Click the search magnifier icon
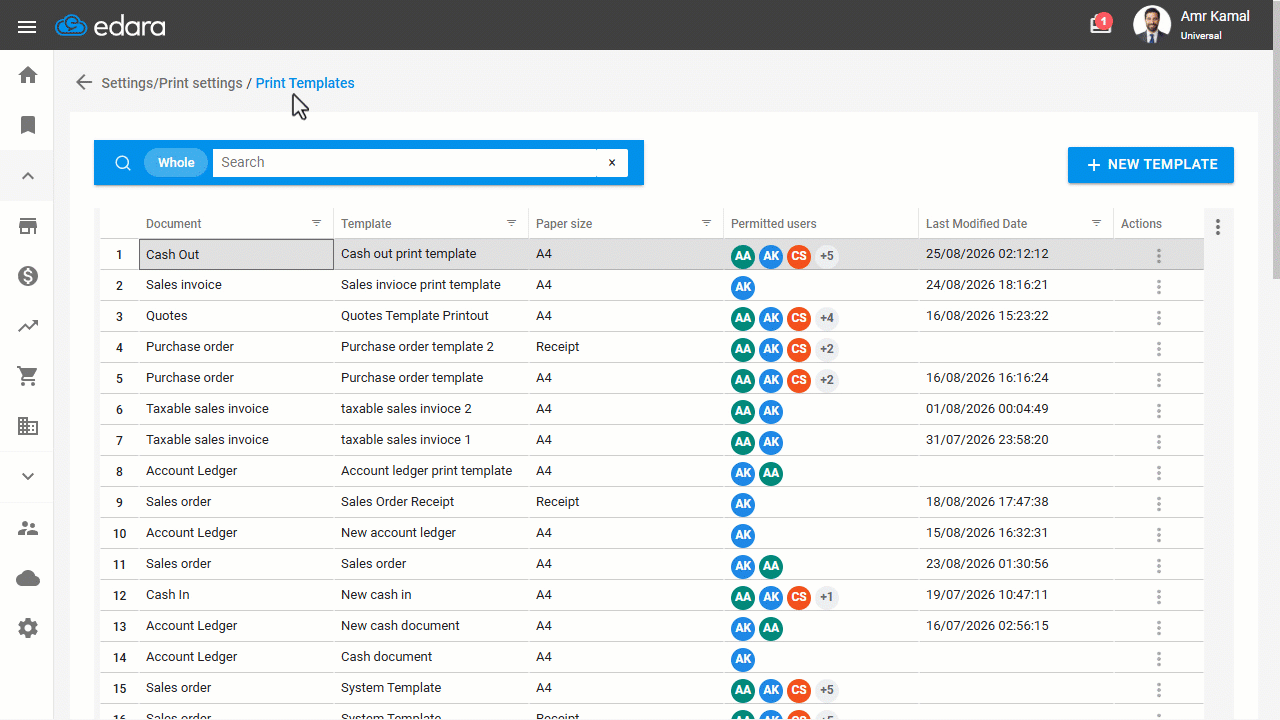The width and height of the screenshot is (1280, 720). tap(123, 163)
